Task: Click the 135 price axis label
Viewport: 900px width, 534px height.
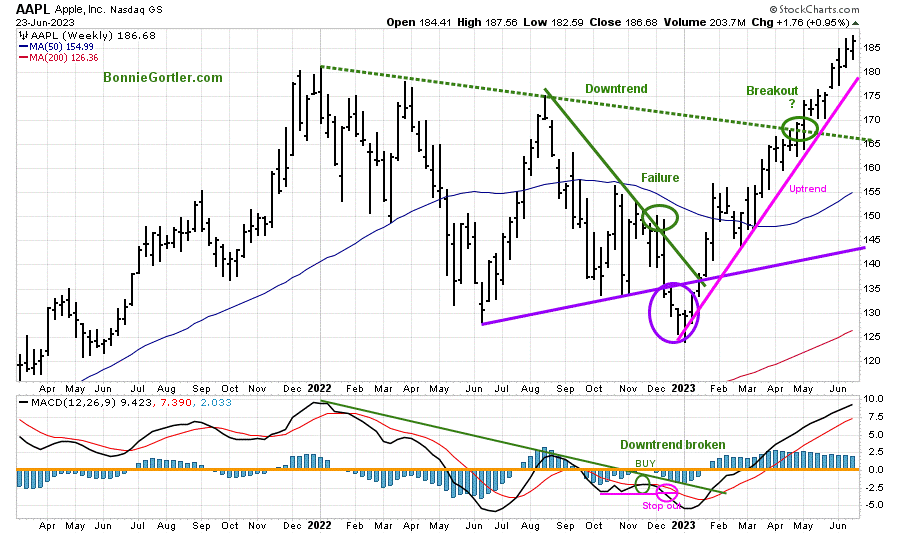Action: [872, 288]
